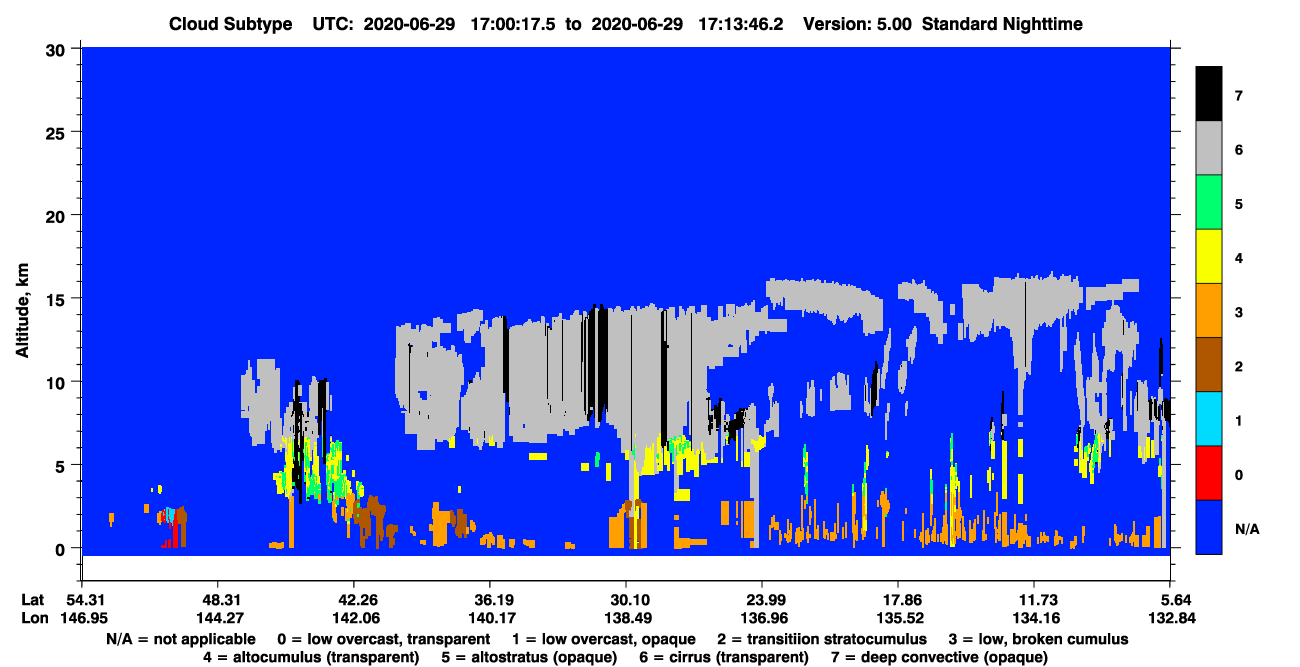Click the red color swatch labeled 0

pyautogui.click(x=1209, y=473)
